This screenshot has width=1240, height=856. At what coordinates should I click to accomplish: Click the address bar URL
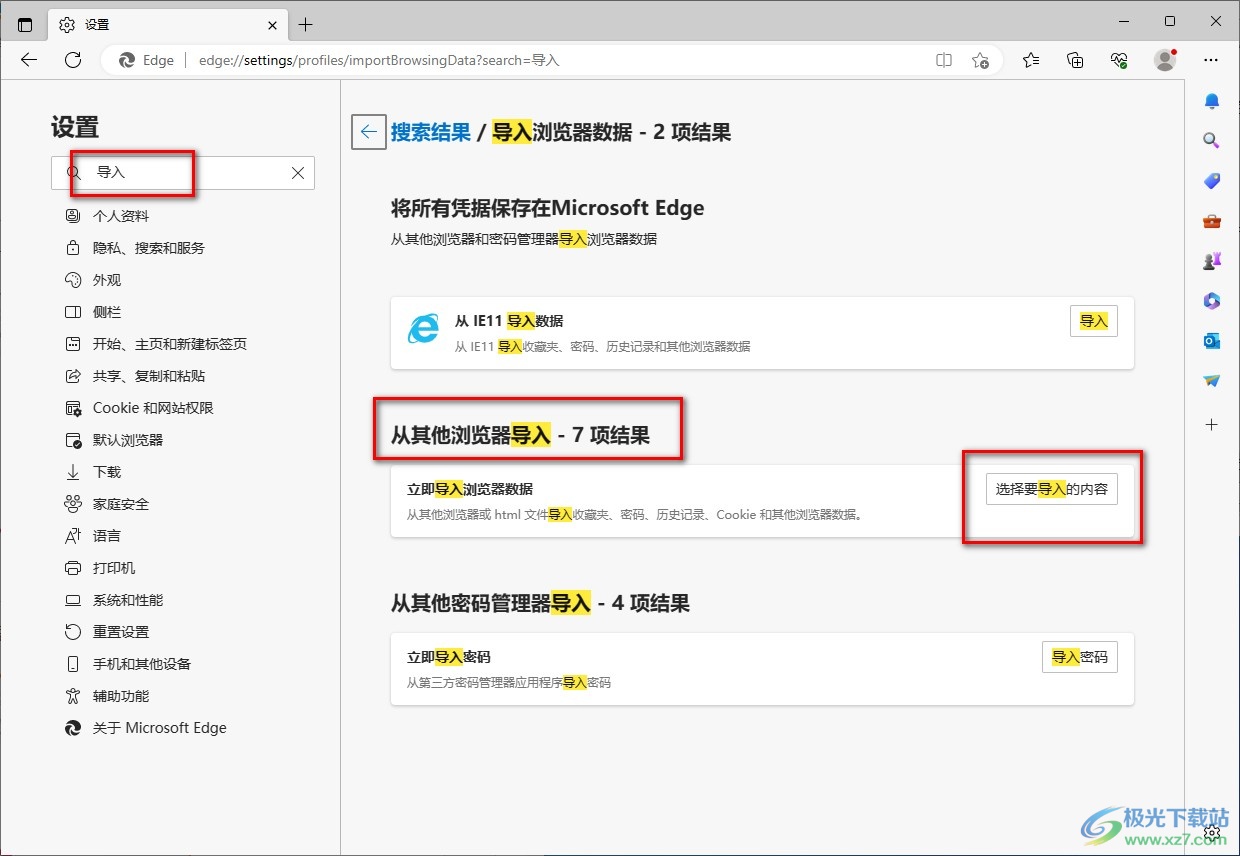coord(379,60)
